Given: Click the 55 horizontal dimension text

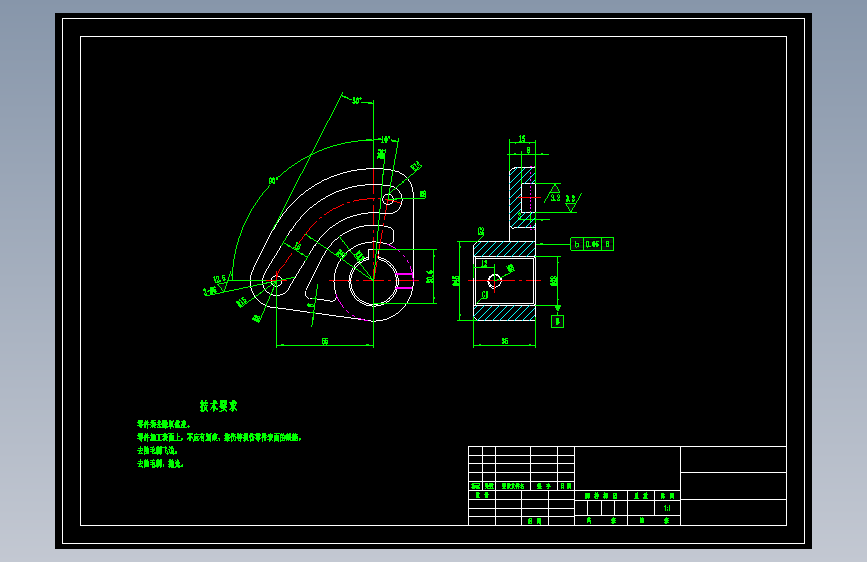Looking at the screenshot, I should point(325,341).
